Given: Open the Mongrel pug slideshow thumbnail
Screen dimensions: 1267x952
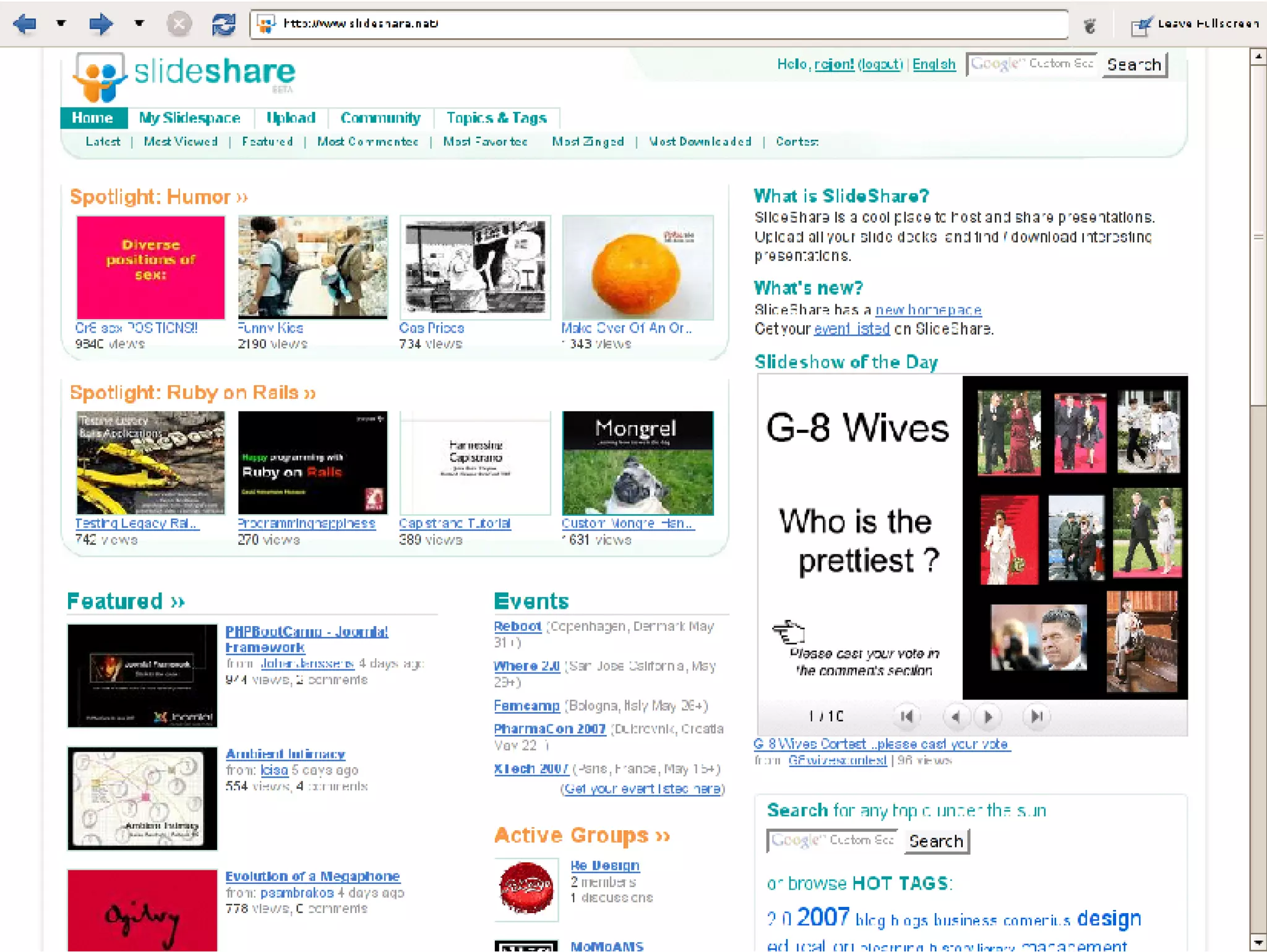Looking at the screenshot, I should (637, 462).
